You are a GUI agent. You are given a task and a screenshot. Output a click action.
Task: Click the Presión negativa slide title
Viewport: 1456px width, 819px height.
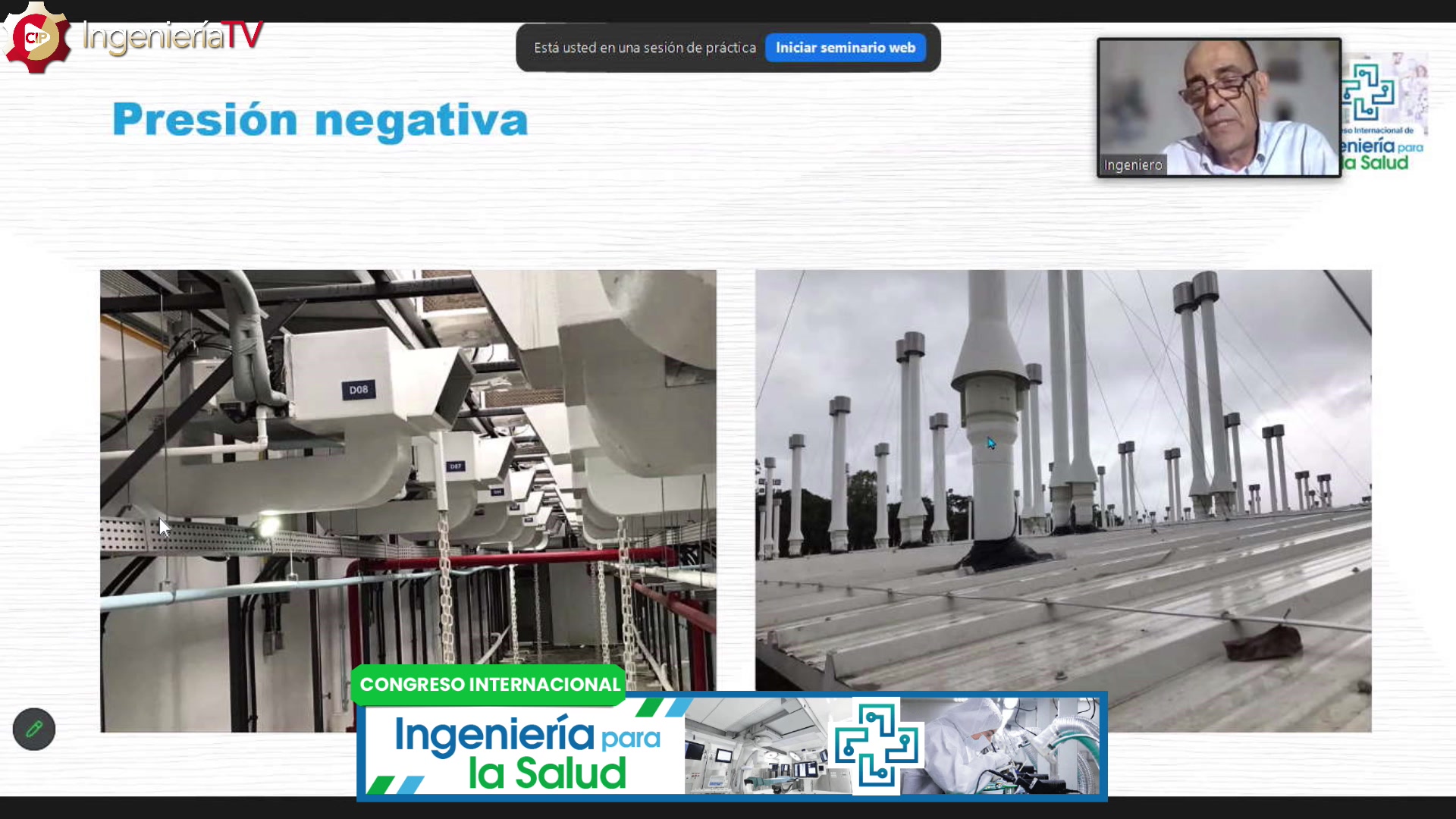click(320, 120)
